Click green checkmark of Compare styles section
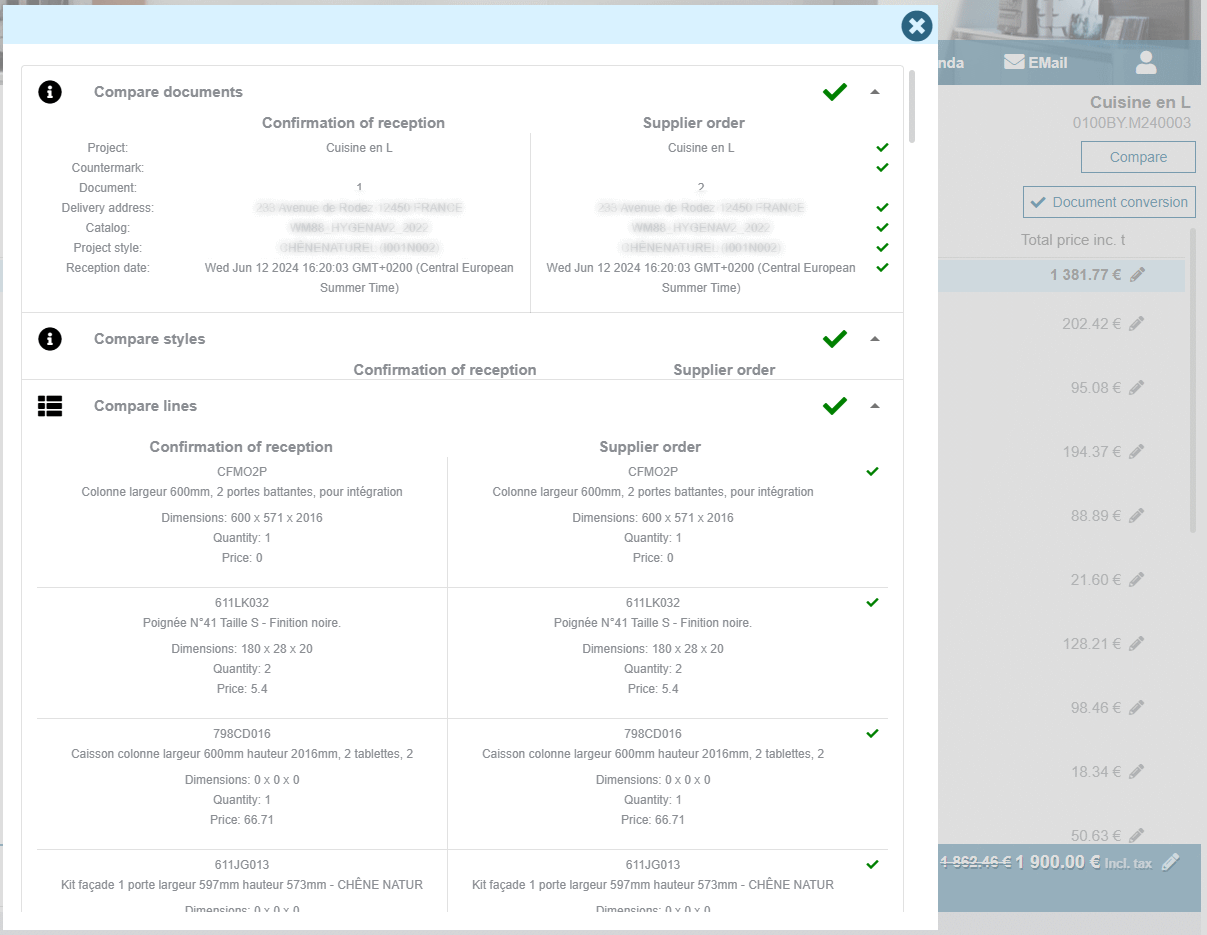The width and height of the screenshot is (1207, 935). click(835, 339)
